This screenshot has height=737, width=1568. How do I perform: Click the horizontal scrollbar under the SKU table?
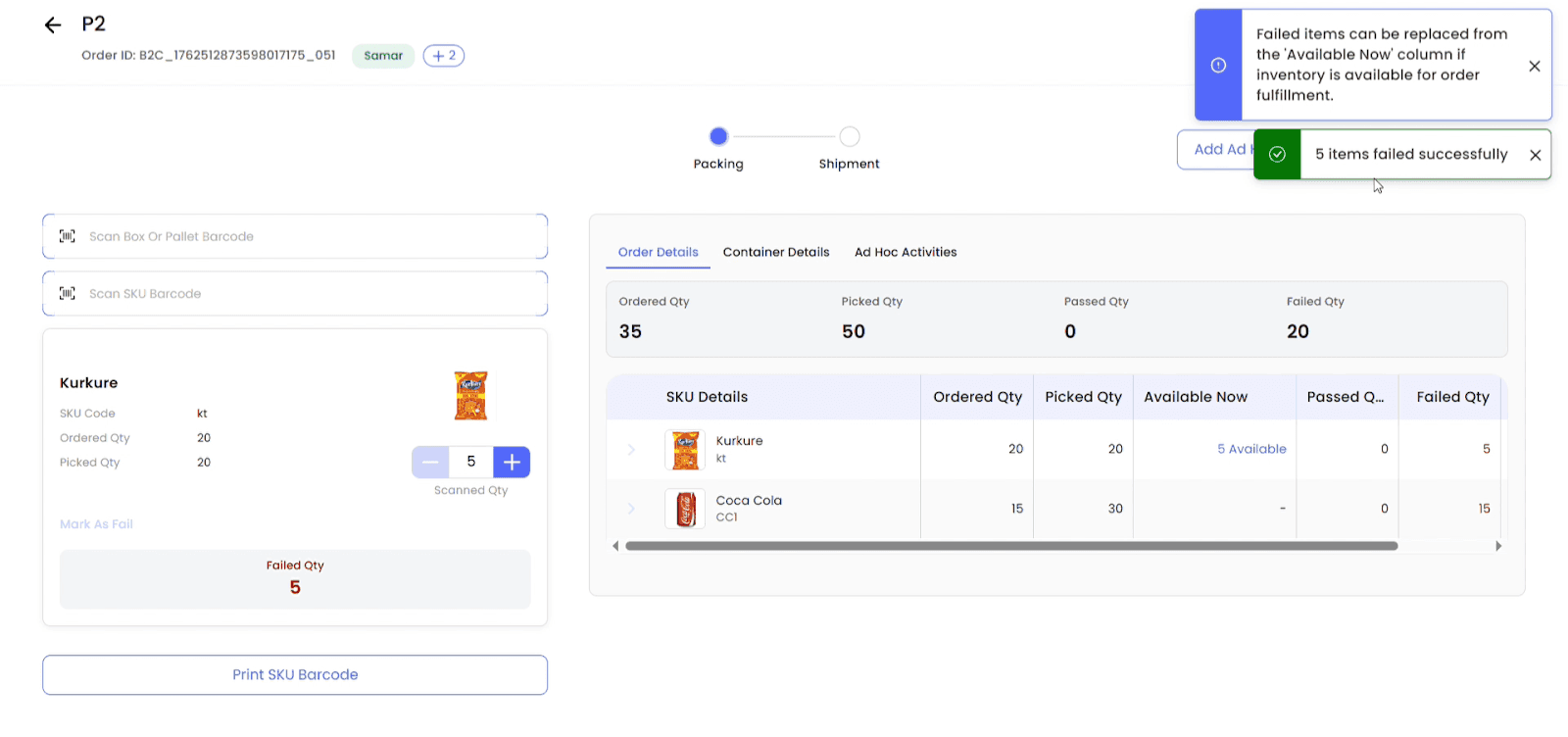pos(1009,546)
